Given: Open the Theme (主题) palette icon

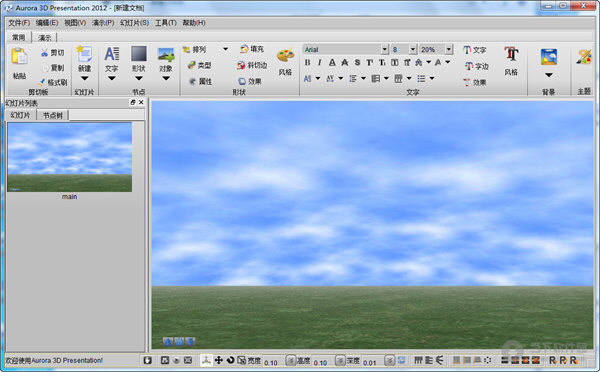Looking at the screenshot, I should pos(584,57).
